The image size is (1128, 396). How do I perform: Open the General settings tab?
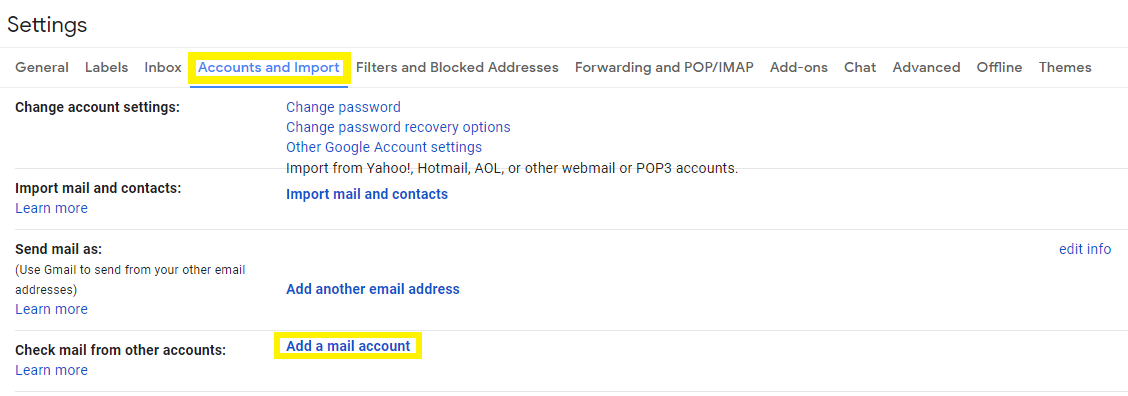coord(42,68)
